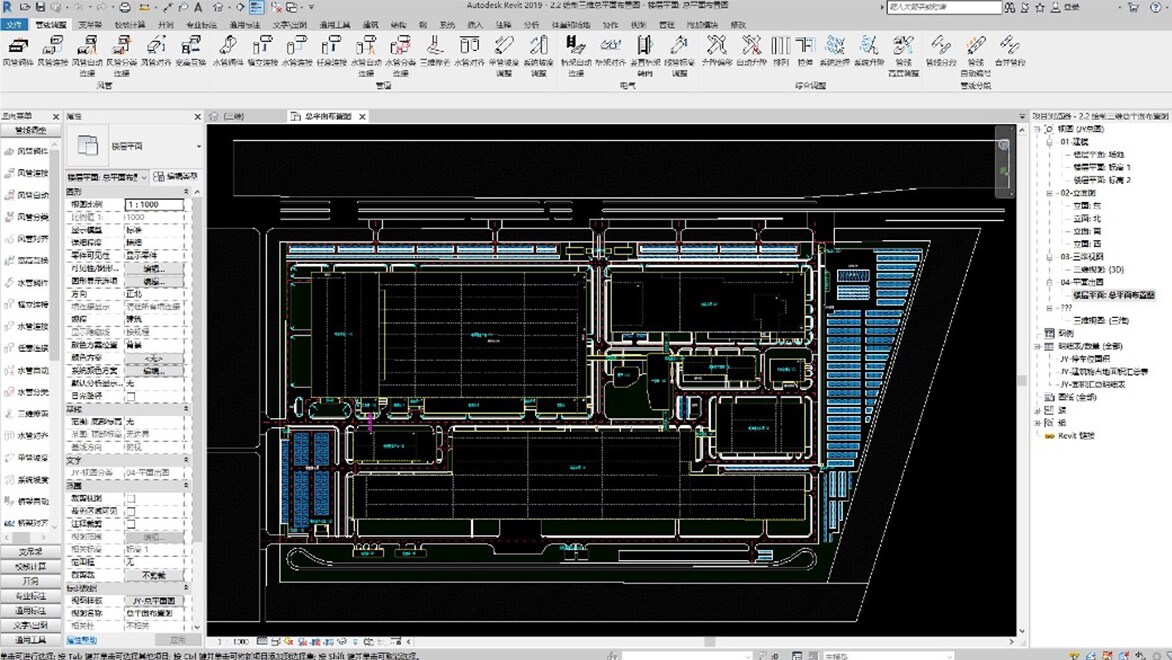1172x660 pixels.
Task: Collapse the 04-平面出图 tree node
Action: tap(1049, 283)
